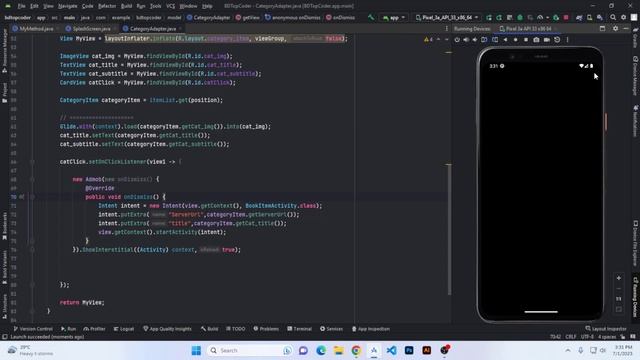Click emulator Rotate Left button
This screenshot has height=360, width=640.
pyautogui.click(x=484, y=40)
